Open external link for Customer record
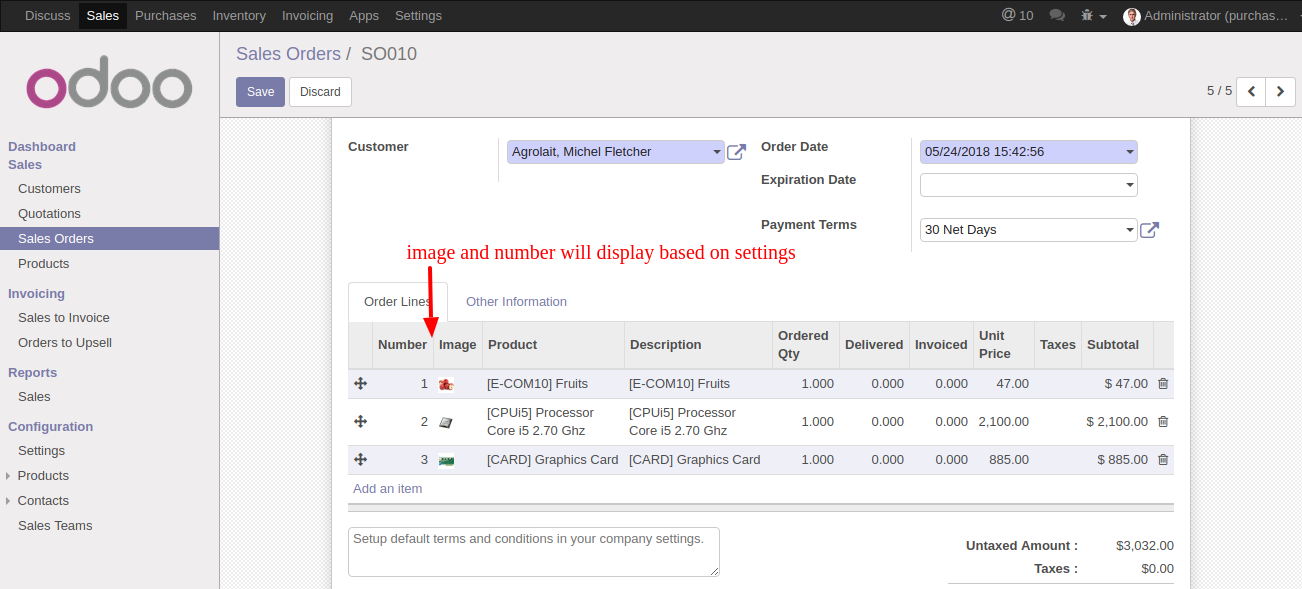Image resolution: width=1302 pixels, height=589 pixels. [x=736, y=152]
